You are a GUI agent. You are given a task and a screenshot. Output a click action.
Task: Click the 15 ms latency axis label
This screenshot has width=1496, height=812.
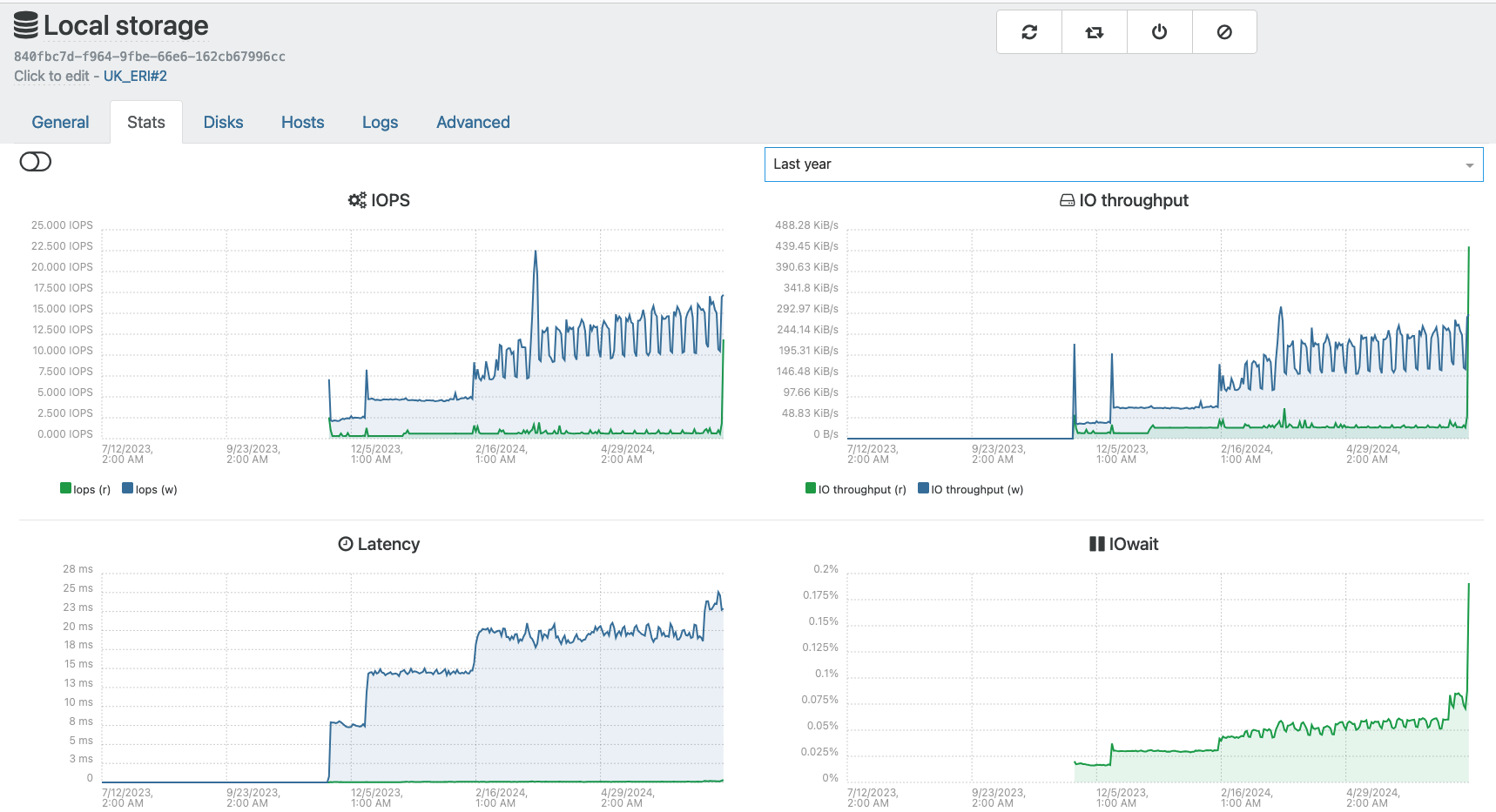(78, 664)
